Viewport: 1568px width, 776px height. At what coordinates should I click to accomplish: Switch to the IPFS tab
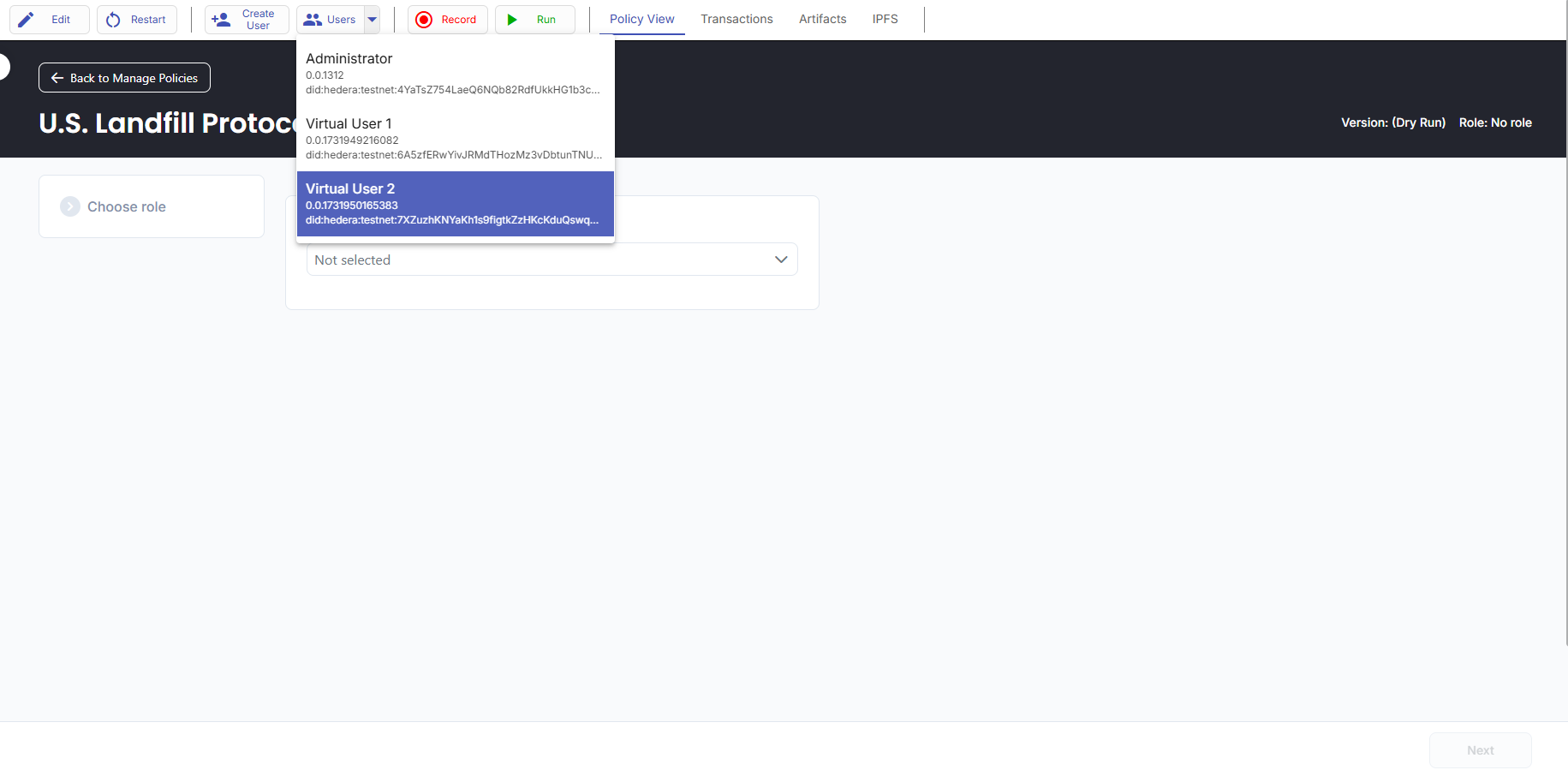pyautogui.click(x=885, y=19)
